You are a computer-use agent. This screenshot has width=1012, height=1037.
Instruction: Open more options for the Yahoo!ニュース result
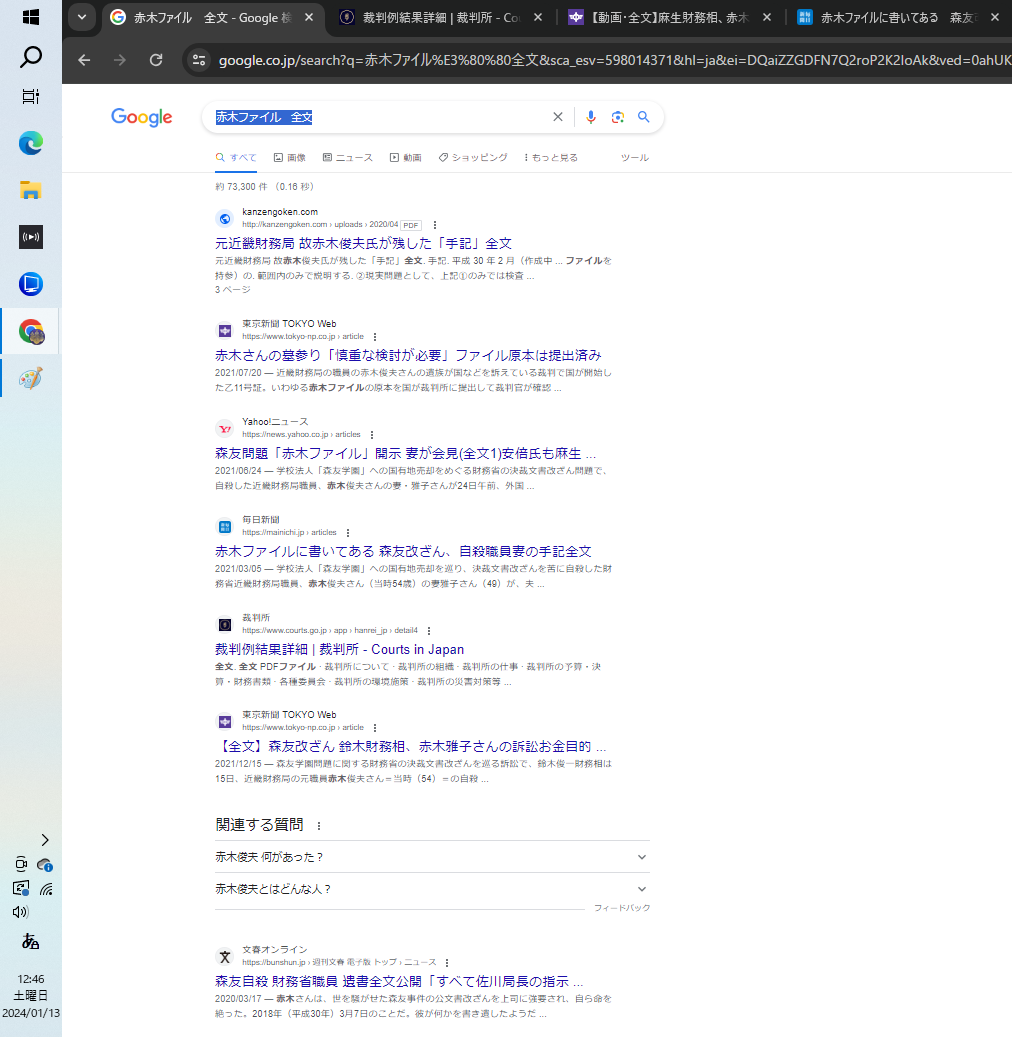click(372, 435)
